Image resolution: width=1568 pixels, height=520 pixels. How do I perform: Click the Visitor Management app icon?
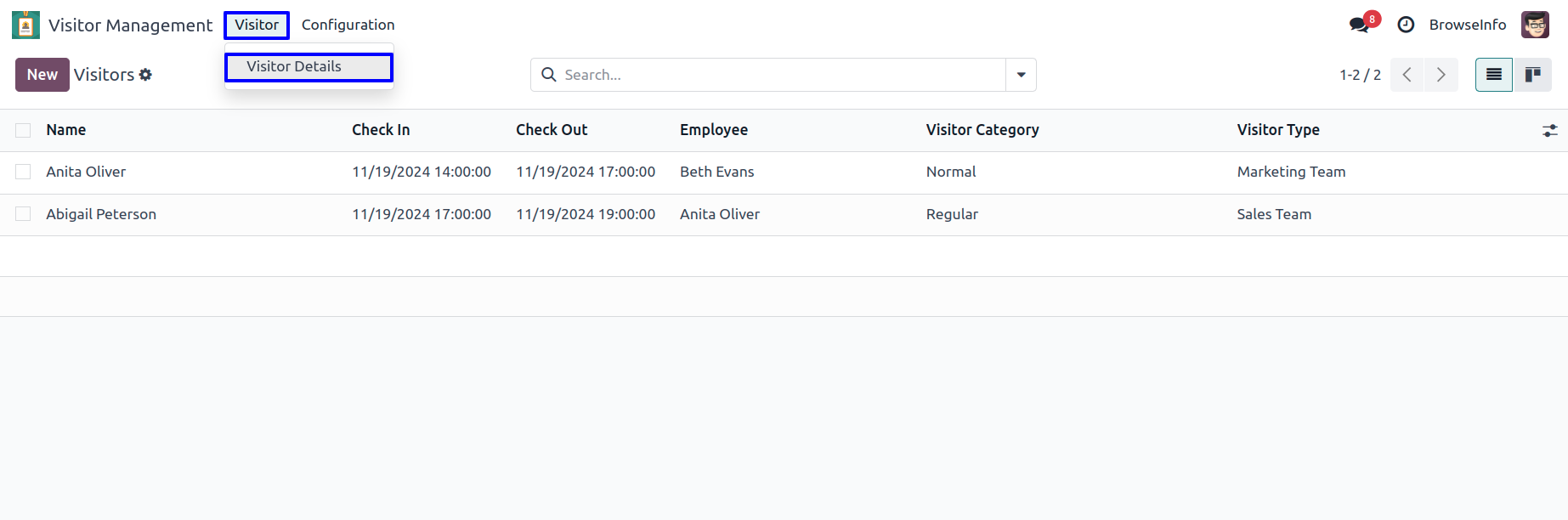[25, 25]
